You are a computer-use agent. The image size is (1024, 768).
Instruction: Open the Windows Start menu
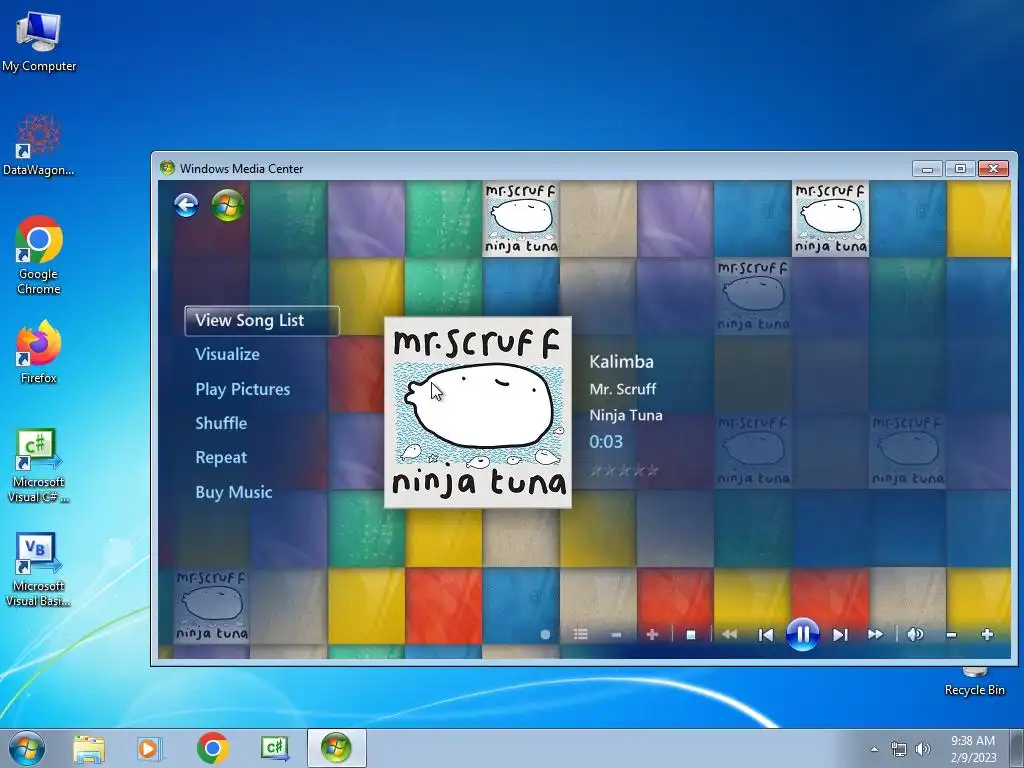coord(27,748)
